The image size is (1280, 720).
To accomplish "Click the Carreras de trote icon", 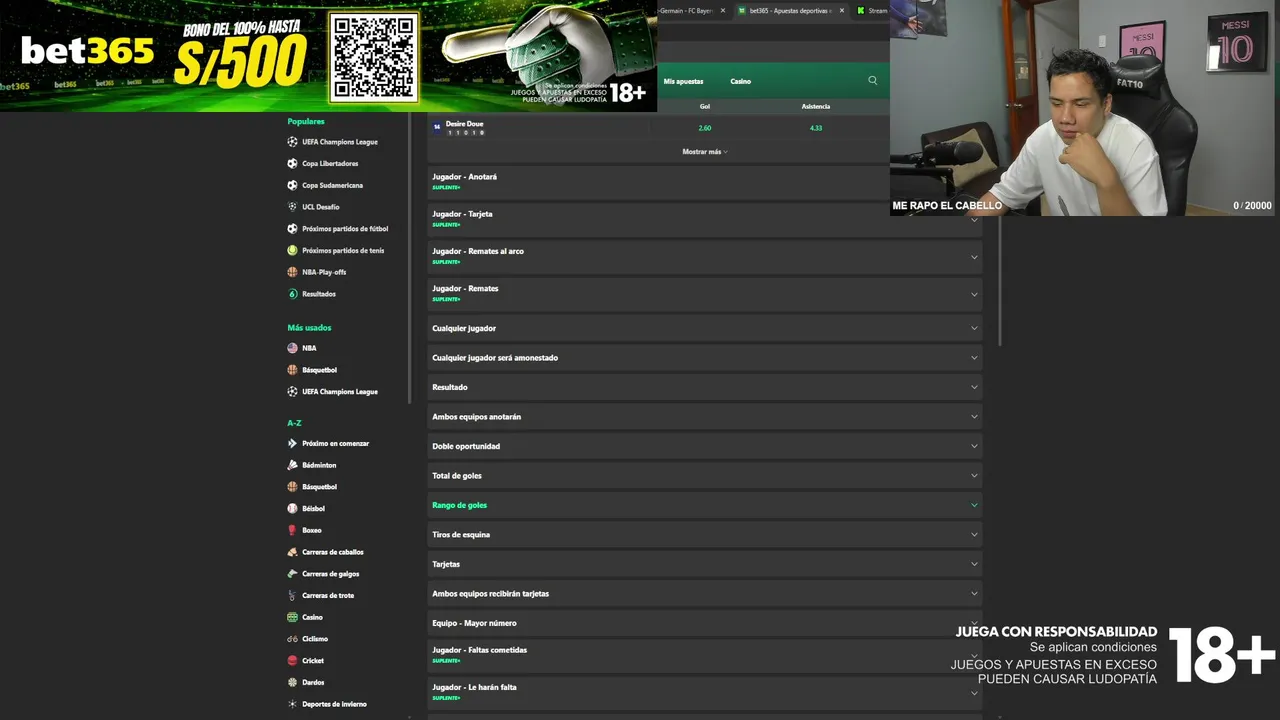I will pos(292,595).
